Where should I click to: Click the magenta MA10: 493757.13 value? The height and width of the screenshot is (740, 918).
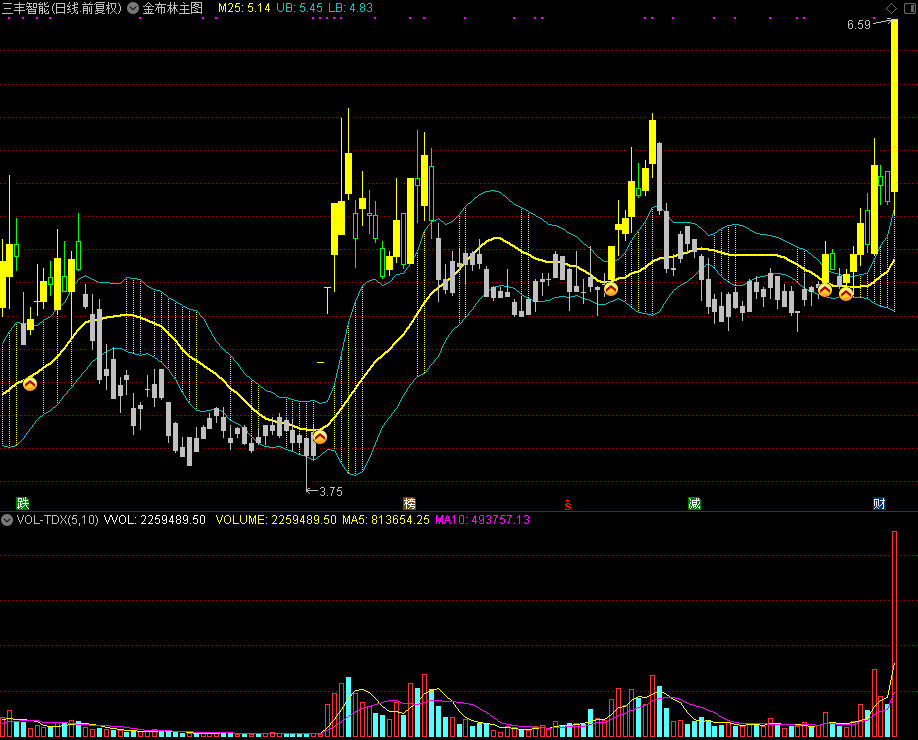click(x=482, y=520)
